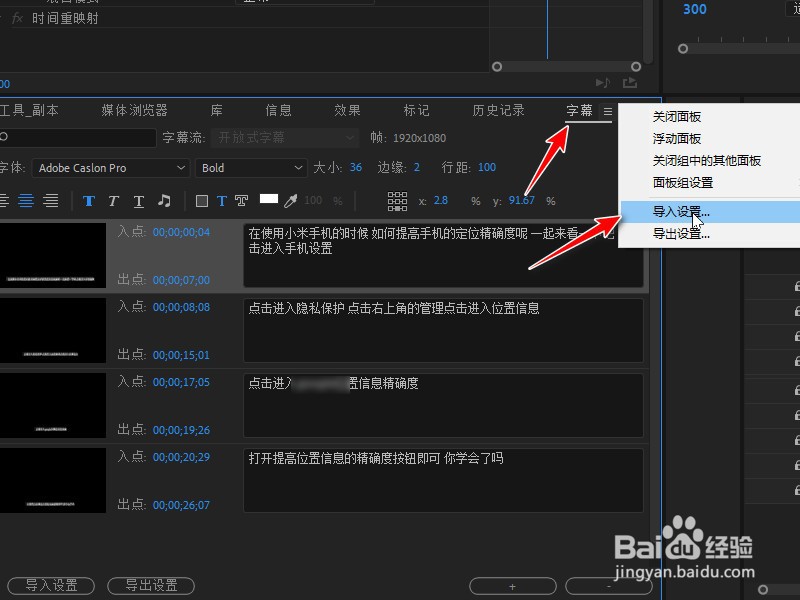Open Panel Group Settings (面板组设置)
800x600 pixels.
click(x=683, y=183)
